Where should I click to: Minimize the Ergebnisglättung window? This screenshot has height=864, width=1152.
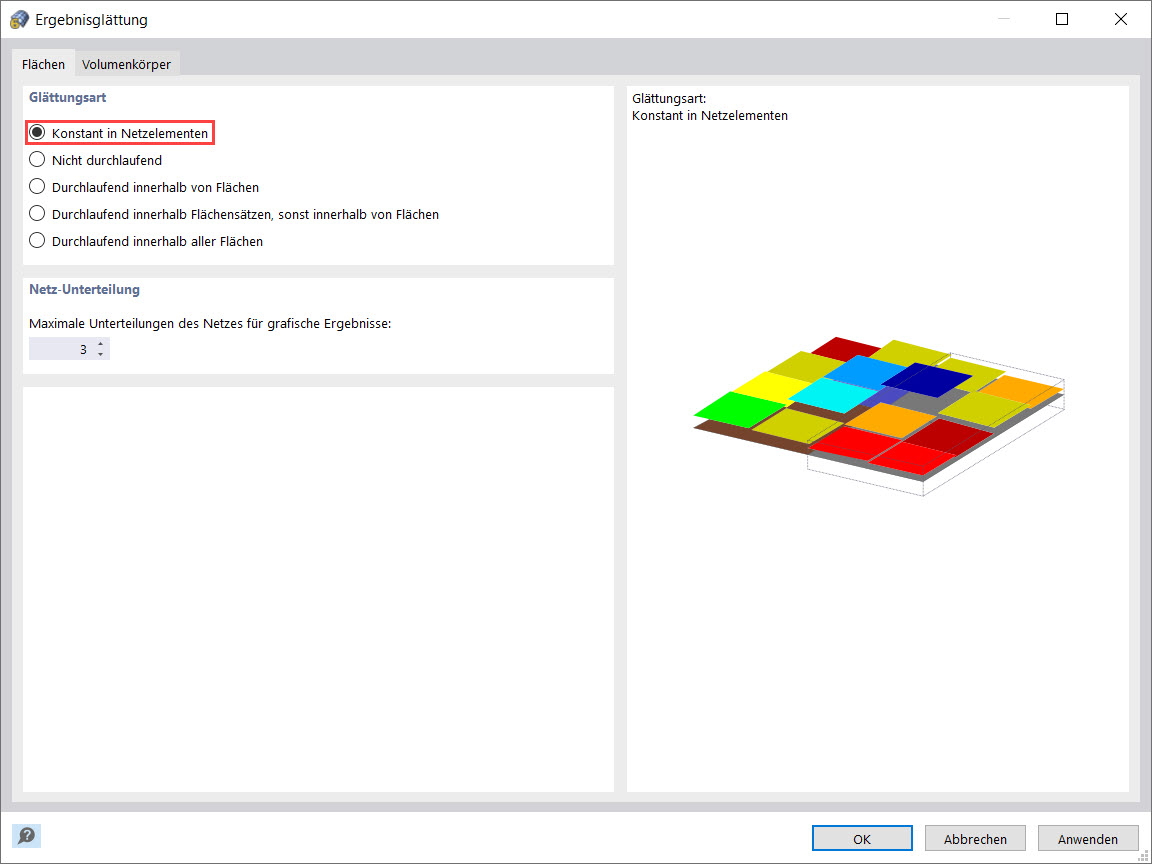click(1004, 20)
